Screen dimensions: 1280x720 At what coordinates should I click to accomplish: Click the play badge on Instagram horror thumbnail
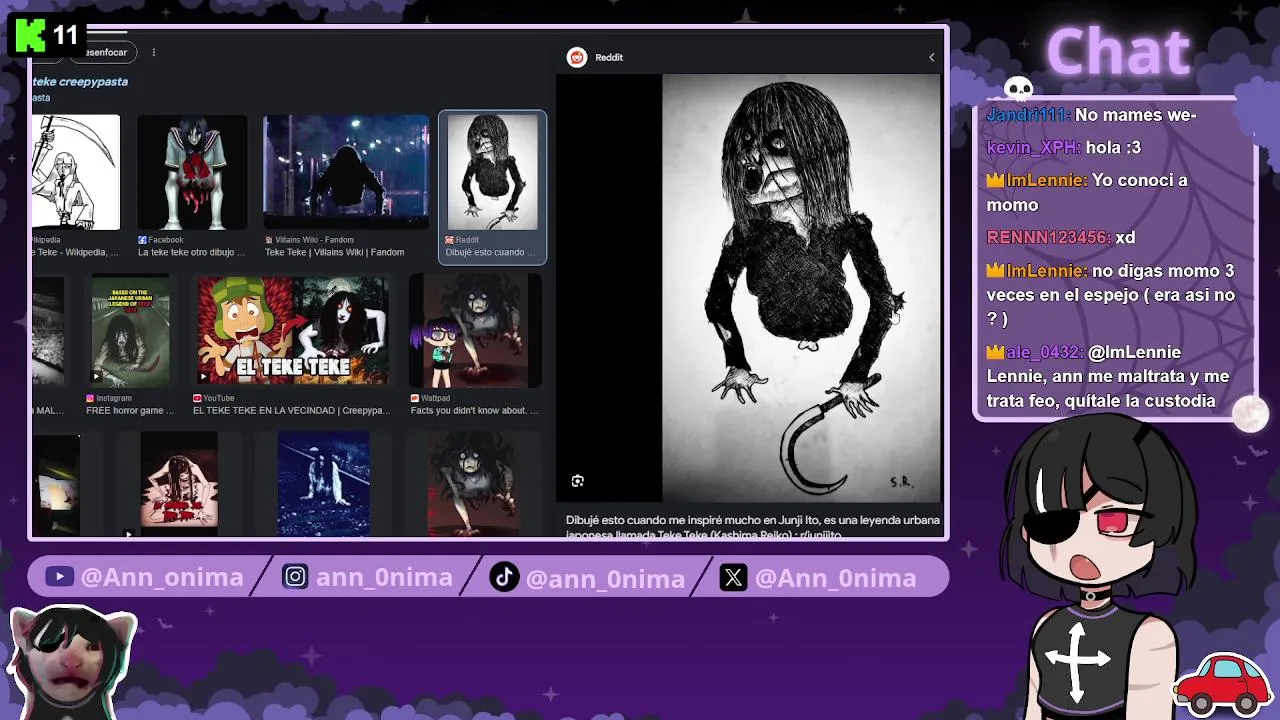(97, 377)
